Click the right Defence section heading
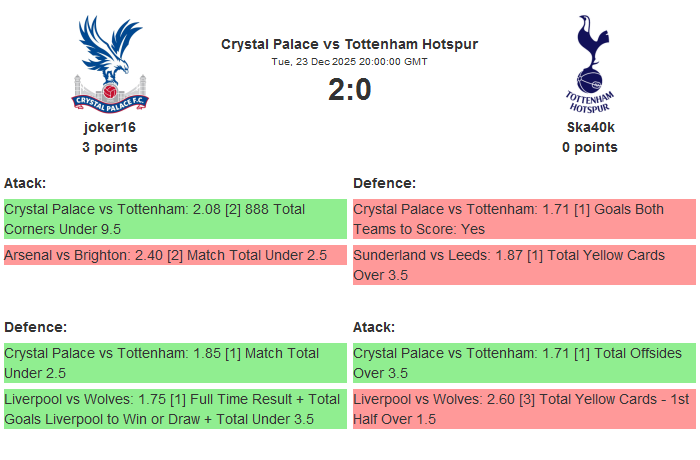700x460 pixels. click(x=385, y=183)
